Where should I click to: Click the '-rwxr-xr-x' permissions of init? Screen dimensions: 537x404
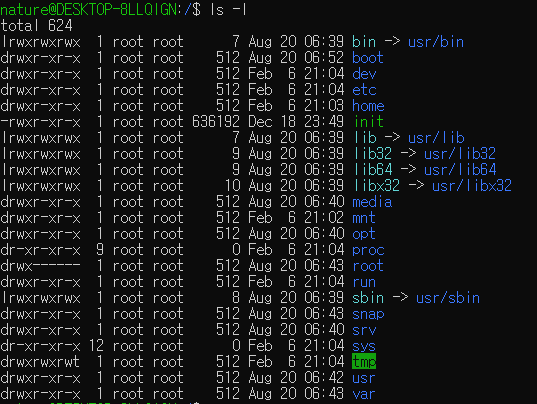(40, 122)
